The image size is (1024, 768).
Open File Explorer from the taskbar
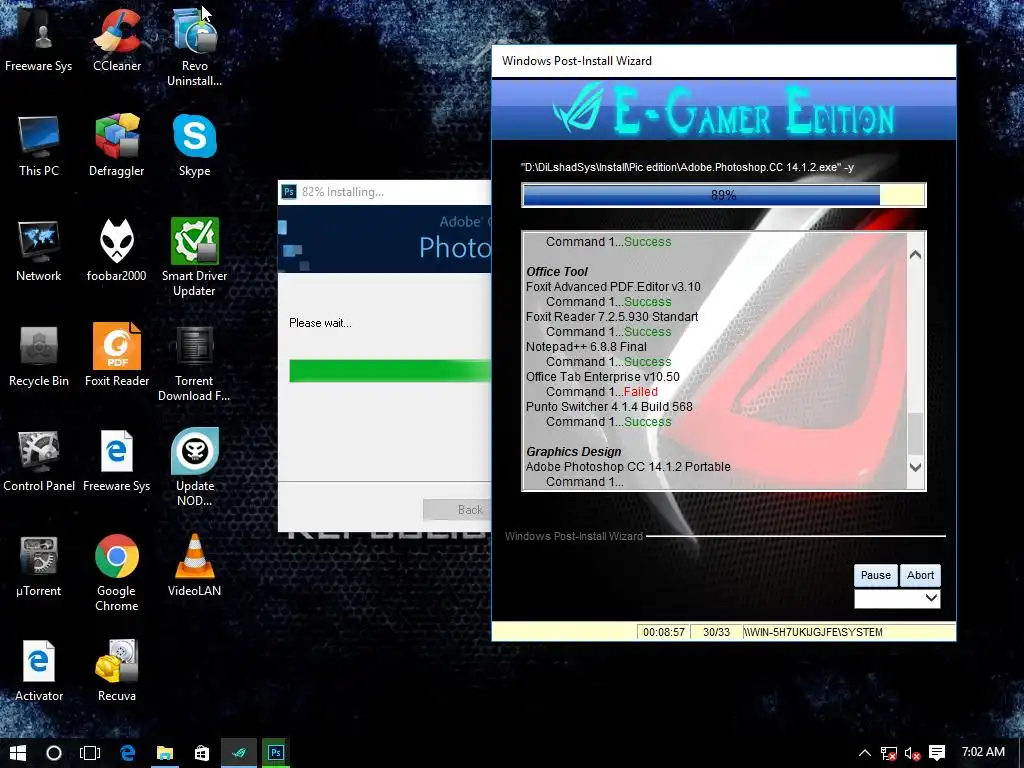pos(165,753)
